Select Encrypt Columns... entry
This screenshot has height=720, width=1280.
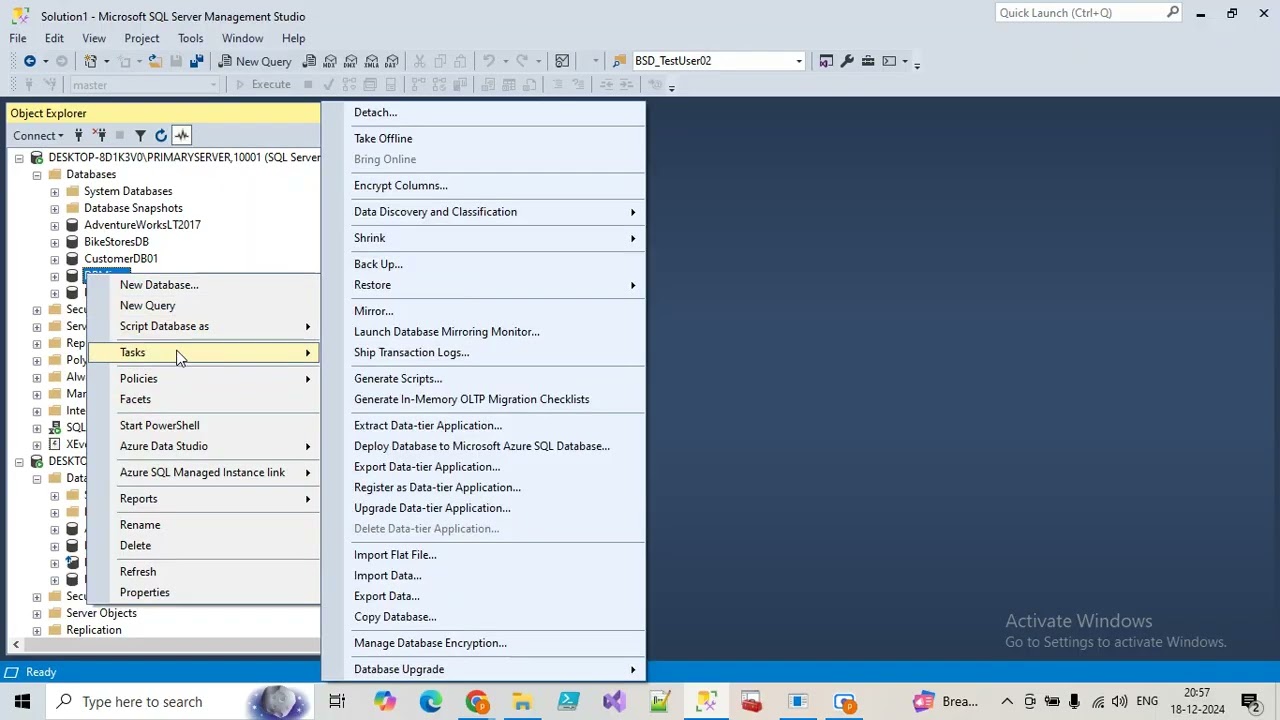(484, 185)
